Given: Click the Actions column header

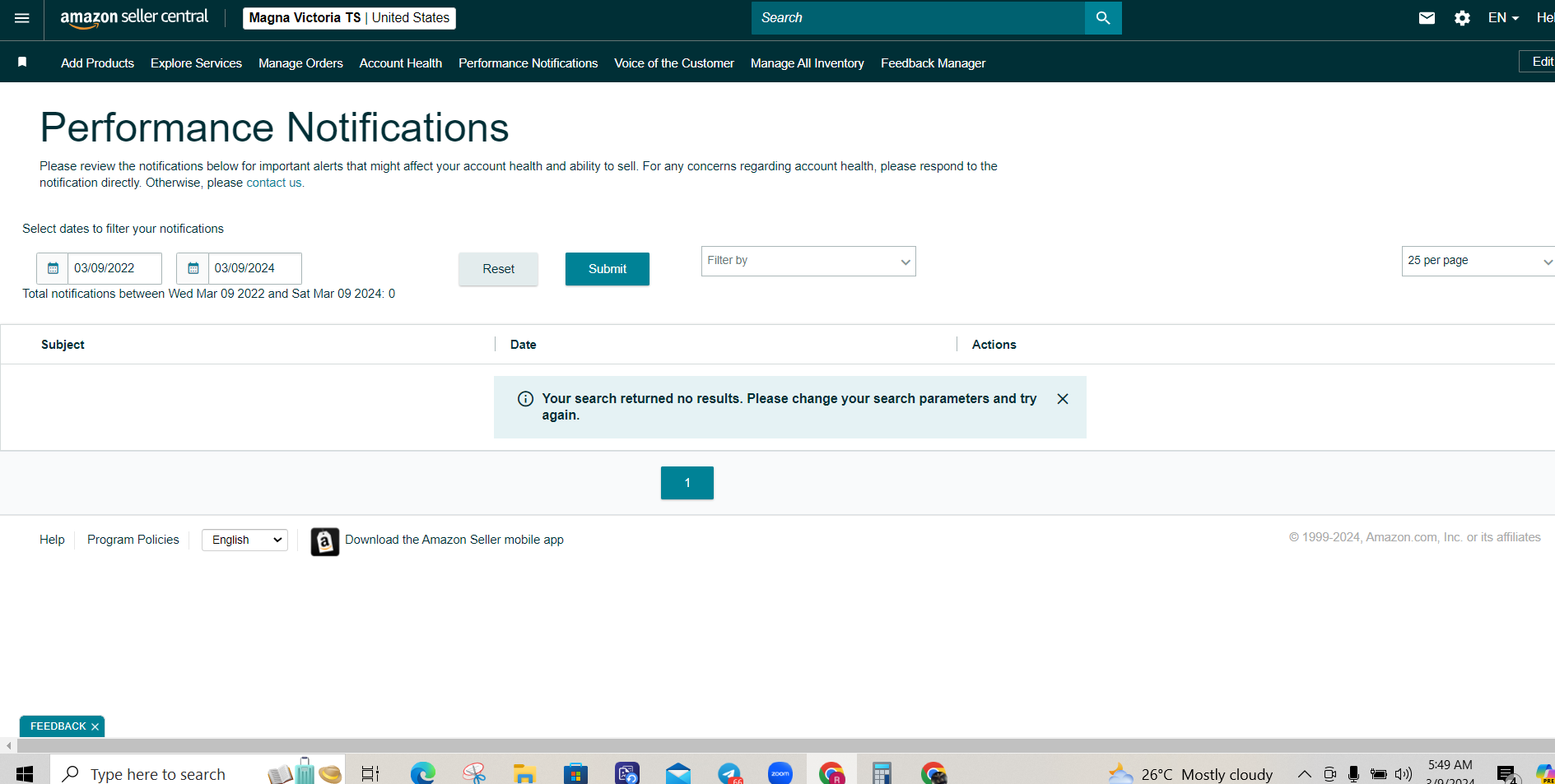Looking at the screenshot, I should (x=994, y=345).
